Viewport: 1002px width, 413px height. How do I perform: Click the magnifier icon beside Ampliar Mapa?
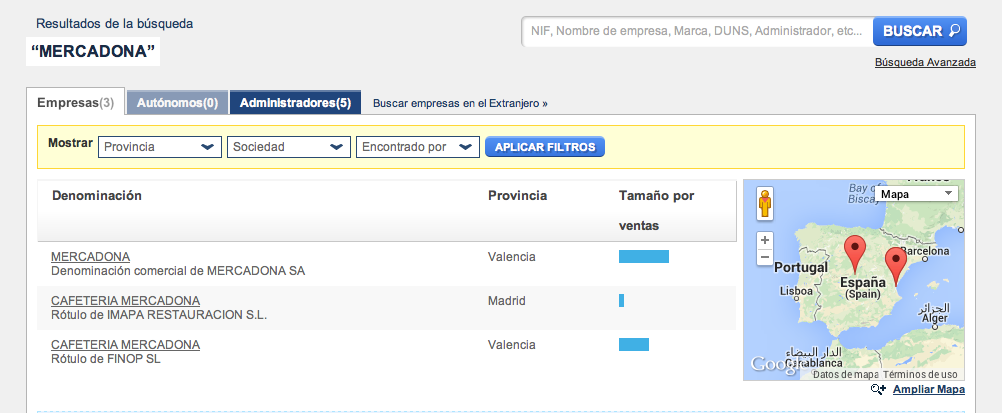click(x=879, y=390)
